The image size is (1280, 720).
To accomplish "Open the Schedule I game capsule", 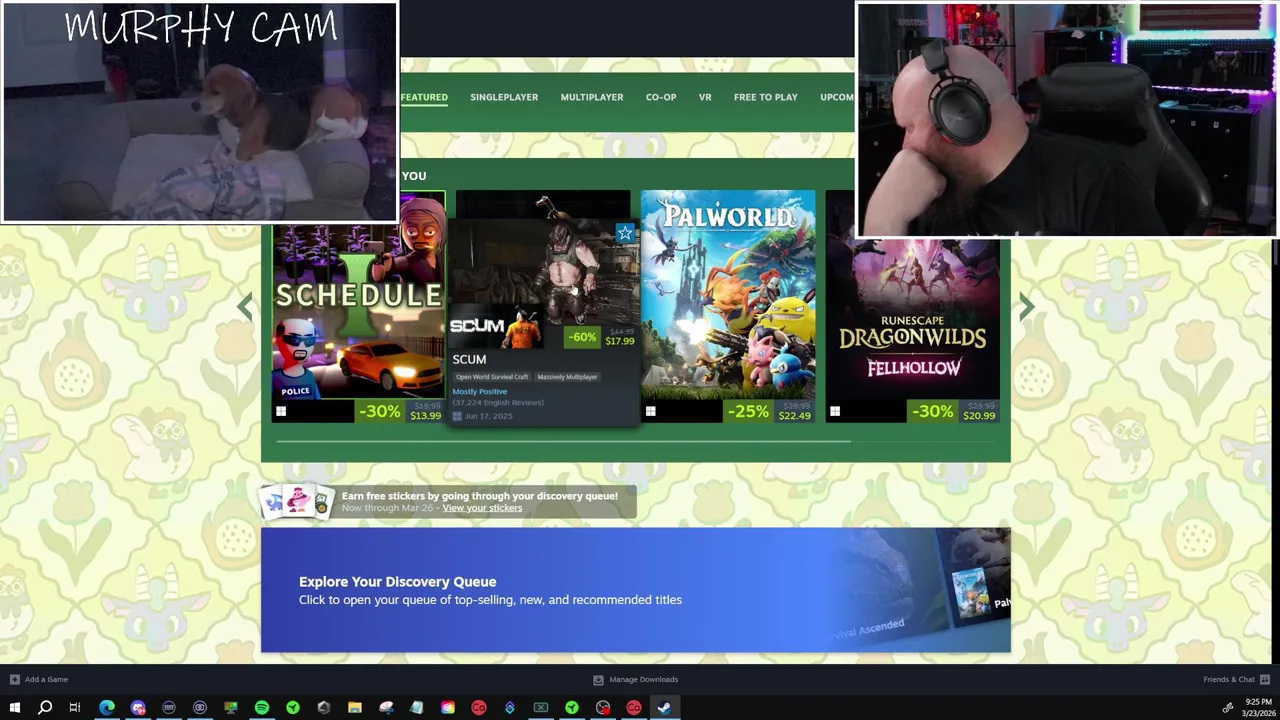I will pos(358,306).
